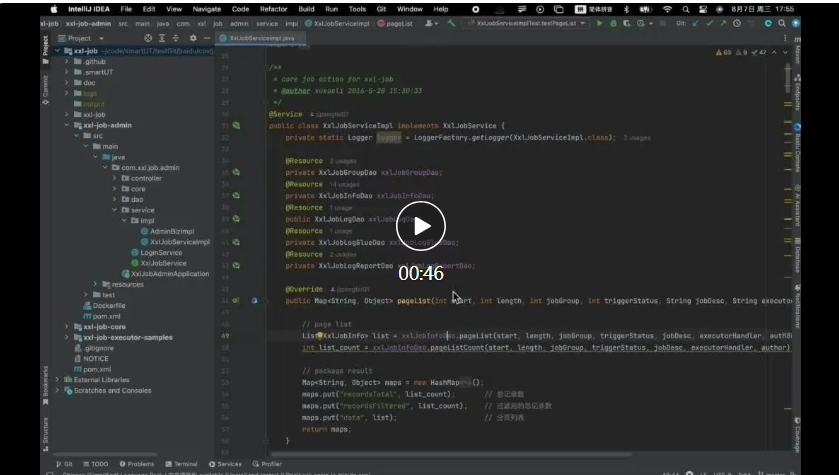This screenshot has width=839, height=475.
Task: Expand External Libraries node
Action: point(57,379)
